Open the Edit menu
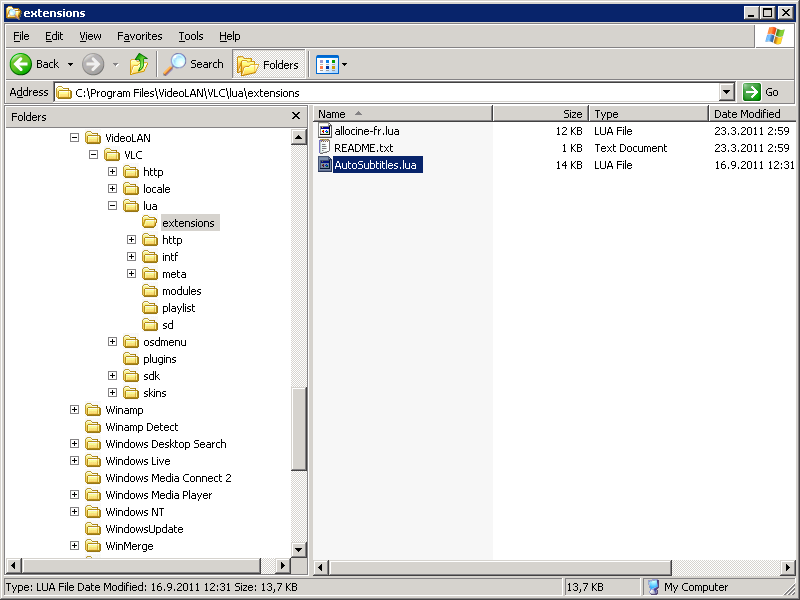 click(54, 36)
